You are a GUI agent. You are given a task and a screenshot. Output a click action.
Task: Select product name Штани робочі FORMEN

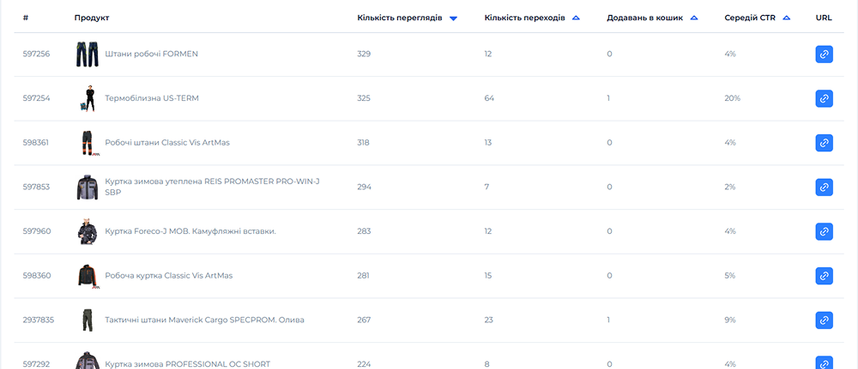coord(152,54)
